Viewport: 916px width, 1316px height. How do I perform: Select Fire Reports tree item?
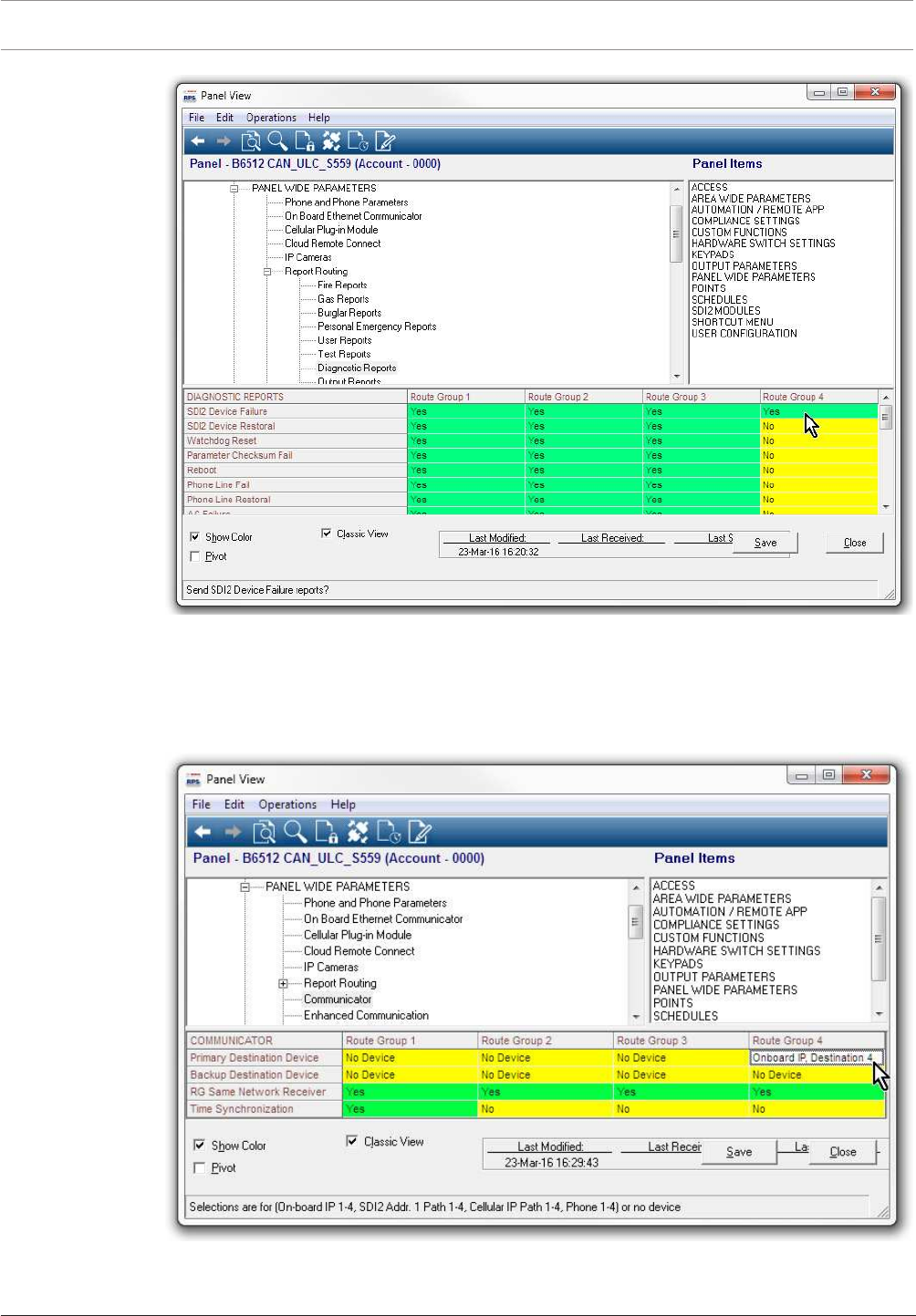(x=342, y=285)
